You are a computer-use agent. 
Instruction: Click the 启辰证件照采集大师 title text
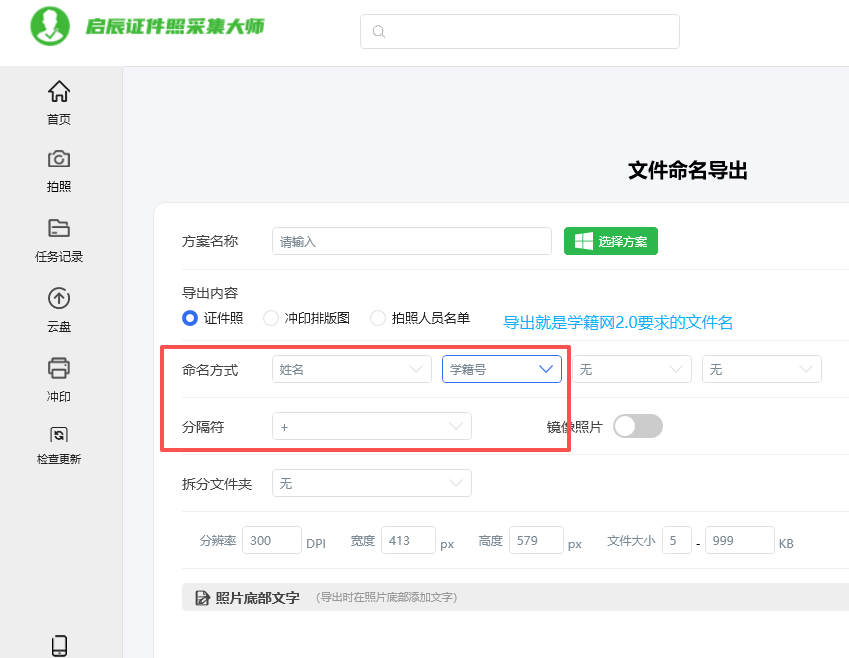[175, 26]
